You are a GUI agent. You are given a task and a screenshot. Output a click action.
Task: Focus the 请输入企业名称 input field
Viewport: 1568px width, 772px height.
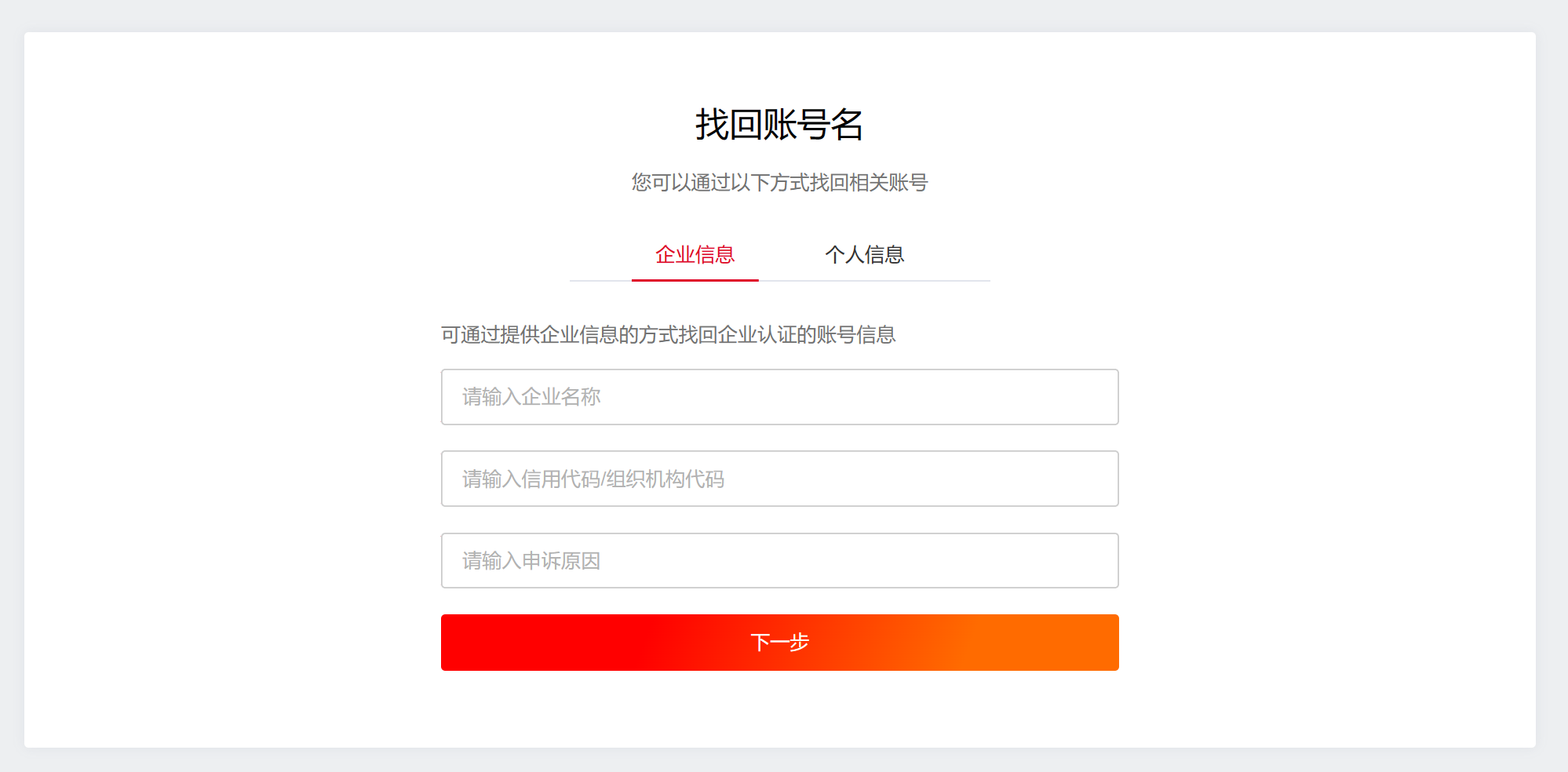coord(779,397)
